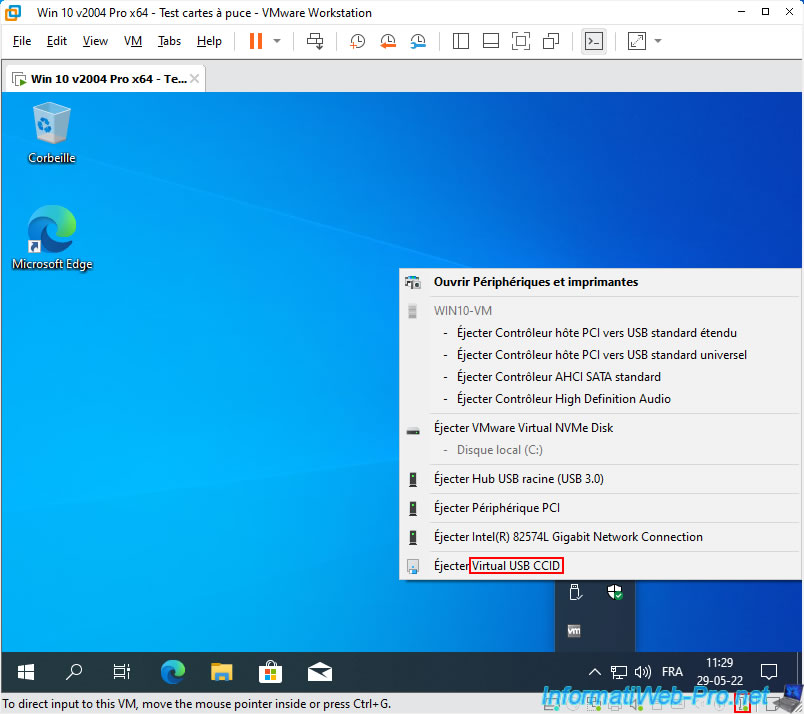The image size is (804, 714).
Task: Pause the virtual machine from the toolbar
Action: click(256, 41)
